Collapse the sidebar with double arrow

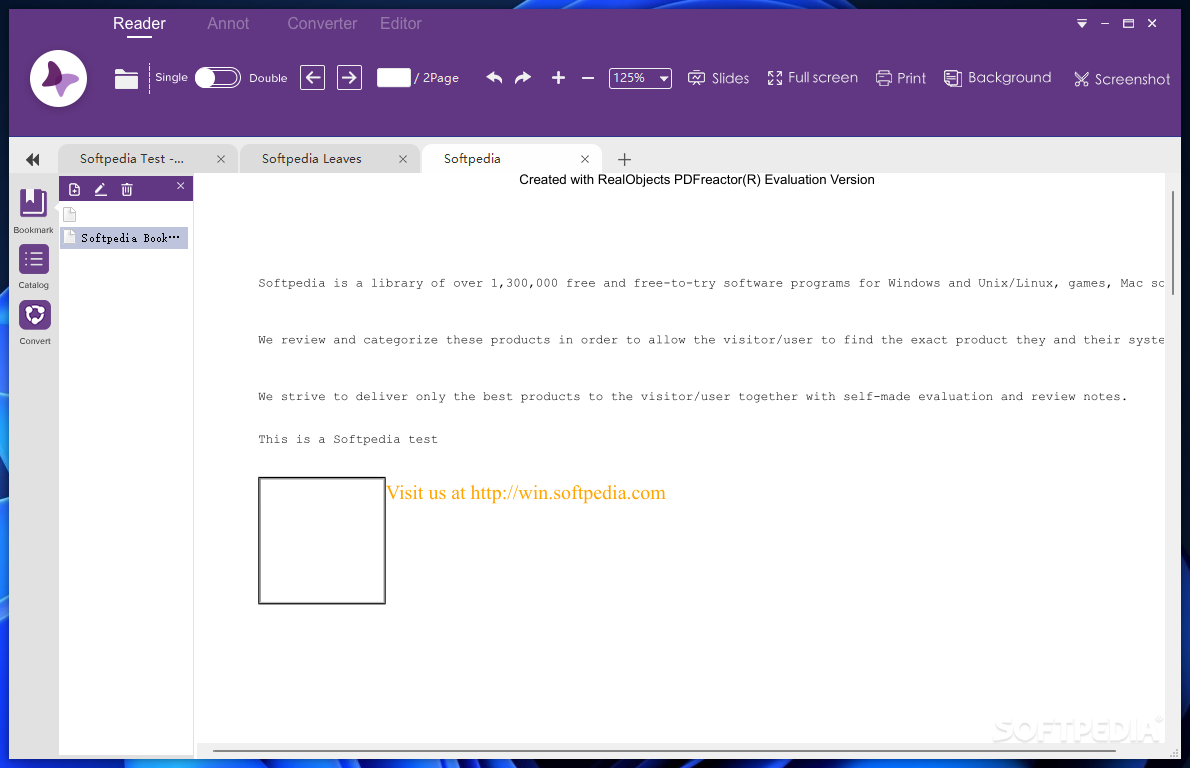point(33,159)
